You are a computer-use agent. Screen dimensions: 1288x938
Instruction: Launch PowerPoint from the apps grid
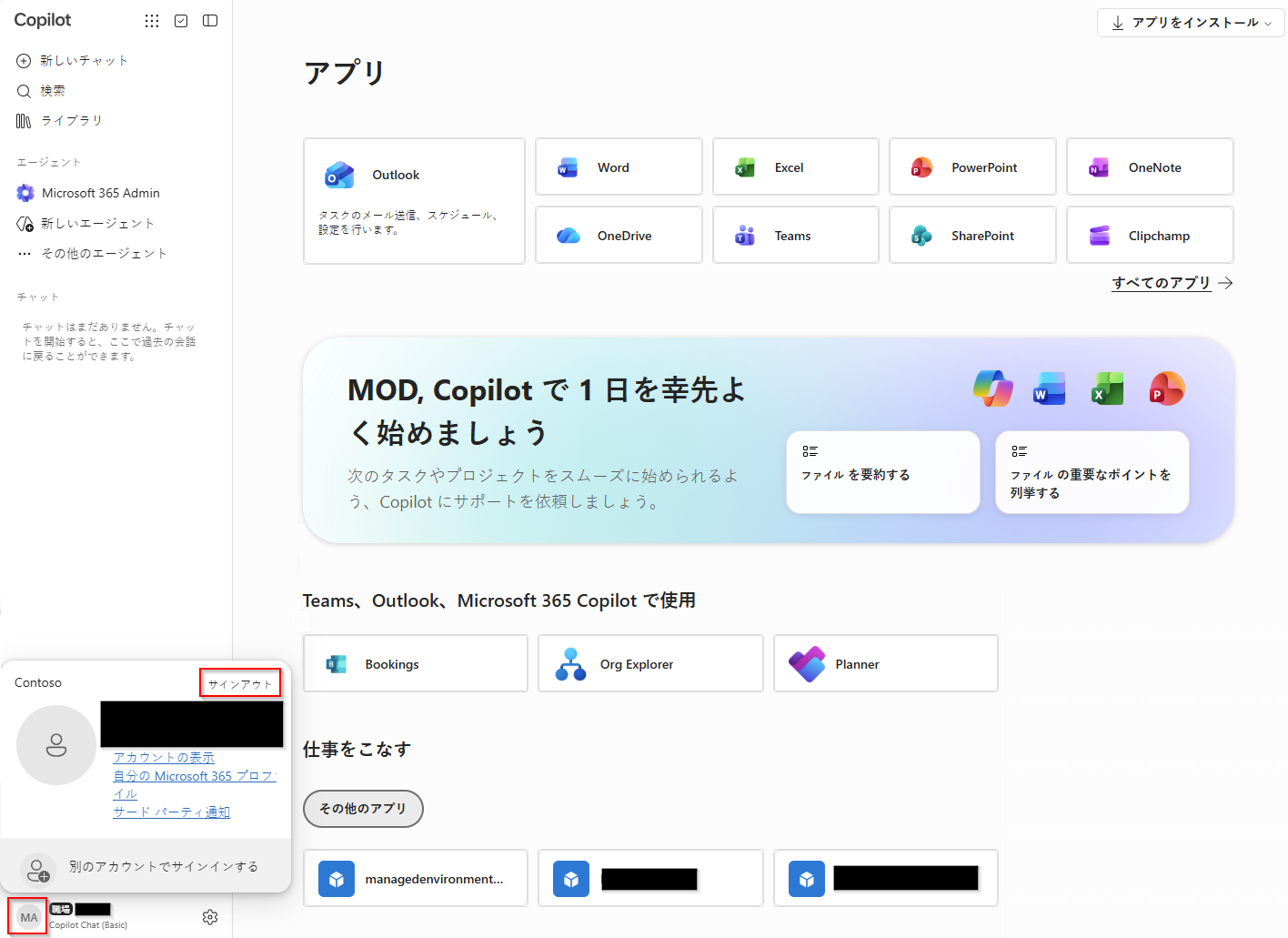click(x=972, y=167)
